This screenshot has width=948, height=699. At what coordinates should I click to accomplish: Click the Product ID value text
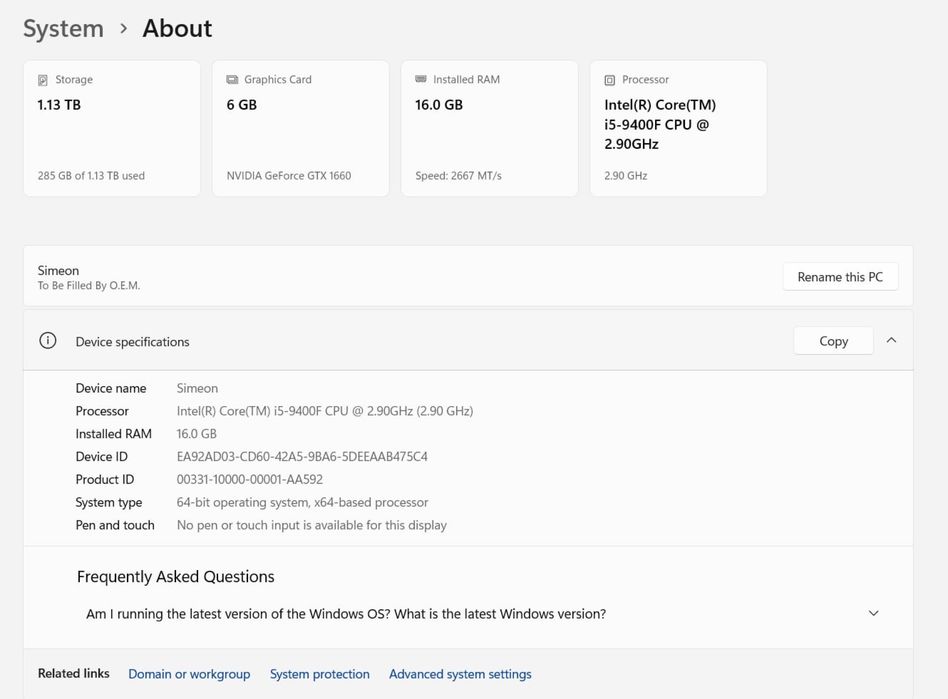point(250,480)
